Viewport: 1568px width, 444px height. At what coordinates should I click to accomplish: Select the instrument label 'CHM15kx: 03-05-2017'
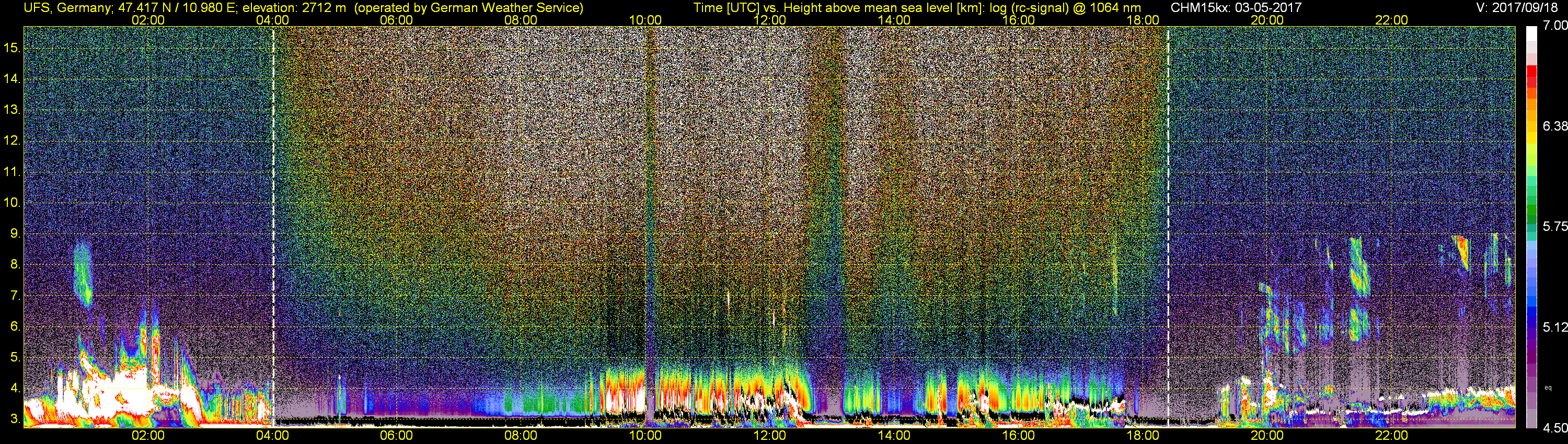click(1236, 8)
